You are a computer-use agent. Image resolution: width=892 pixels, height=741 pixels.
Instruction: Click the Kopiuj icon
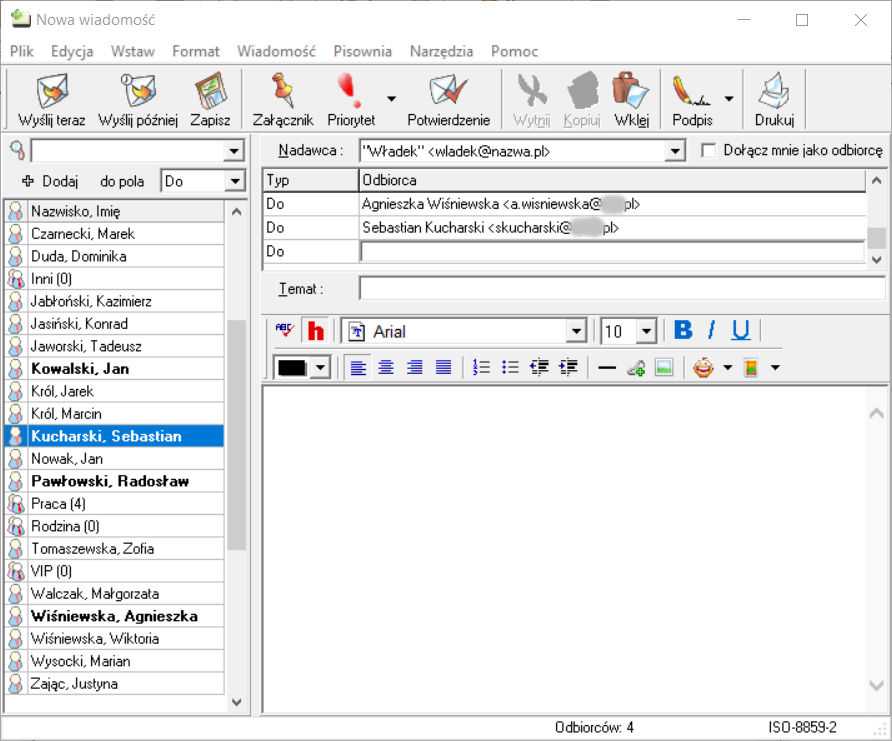[583, 91]
